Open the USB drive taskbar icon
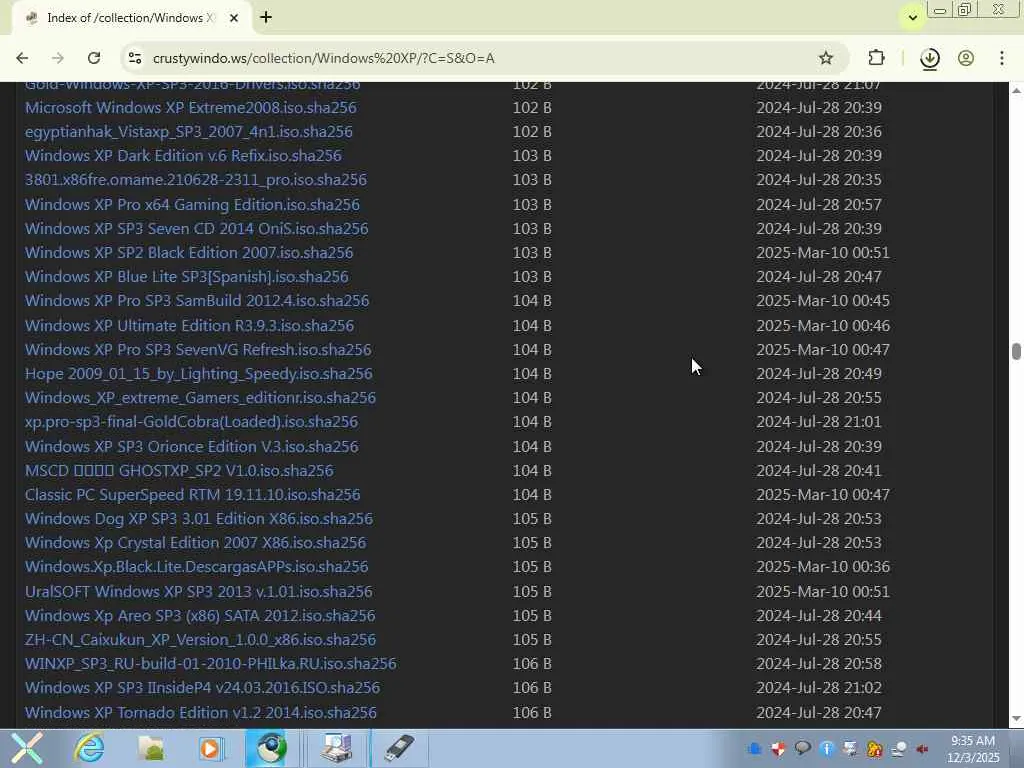This screenshot has height=768, width=1024. [398, 748]
